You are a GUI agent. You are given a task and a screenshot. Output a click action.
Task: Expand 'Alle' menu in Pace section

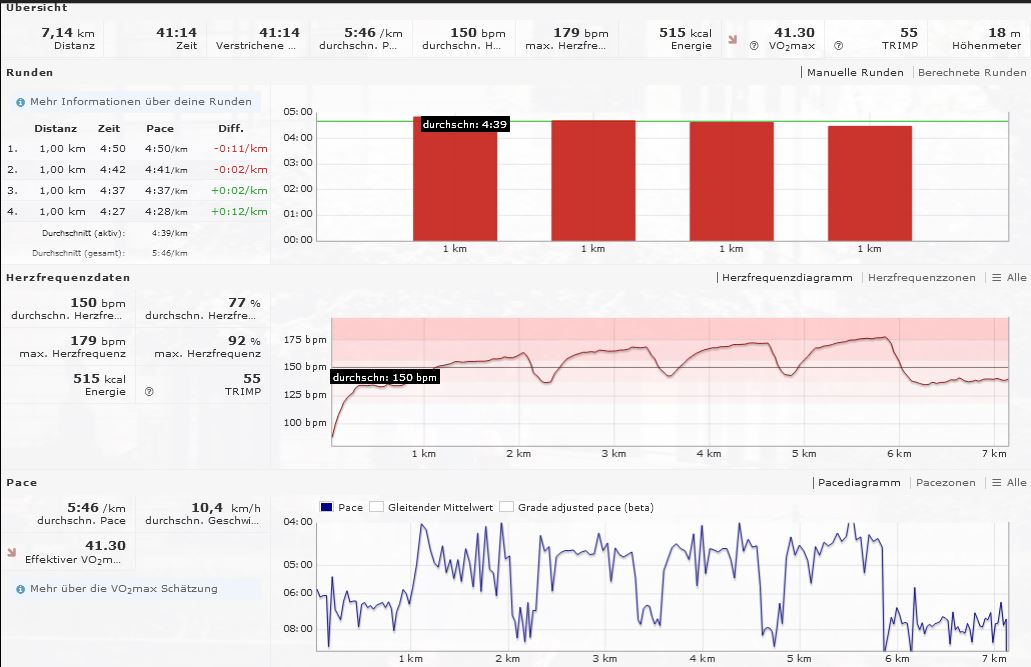click(1009, 483)
